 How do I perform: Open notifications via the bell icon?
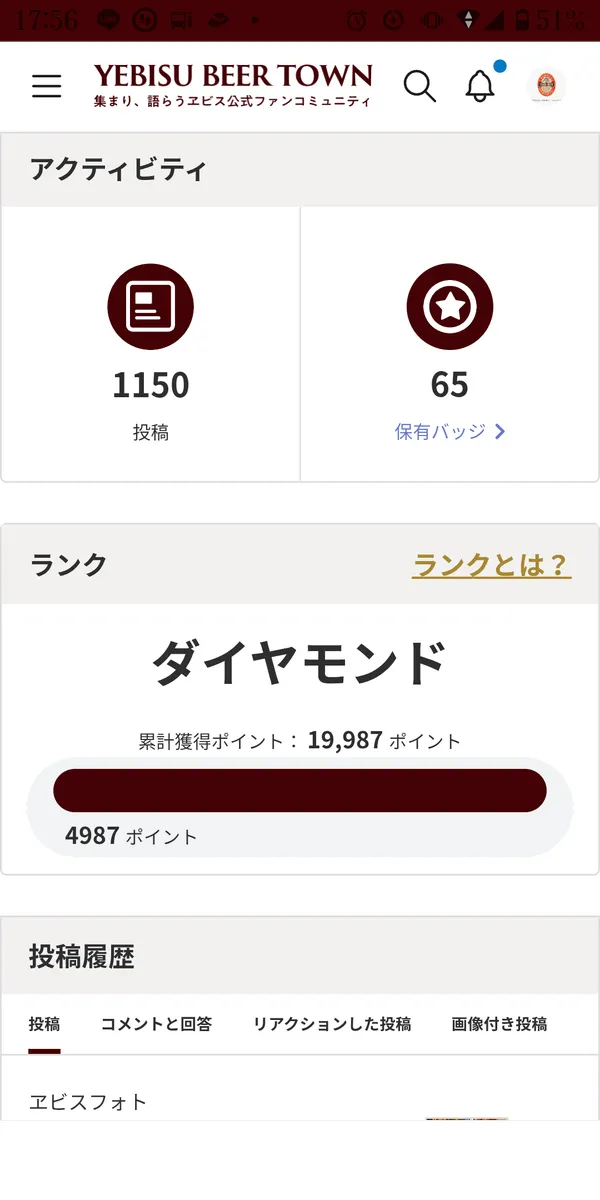(x=481, y=86)
